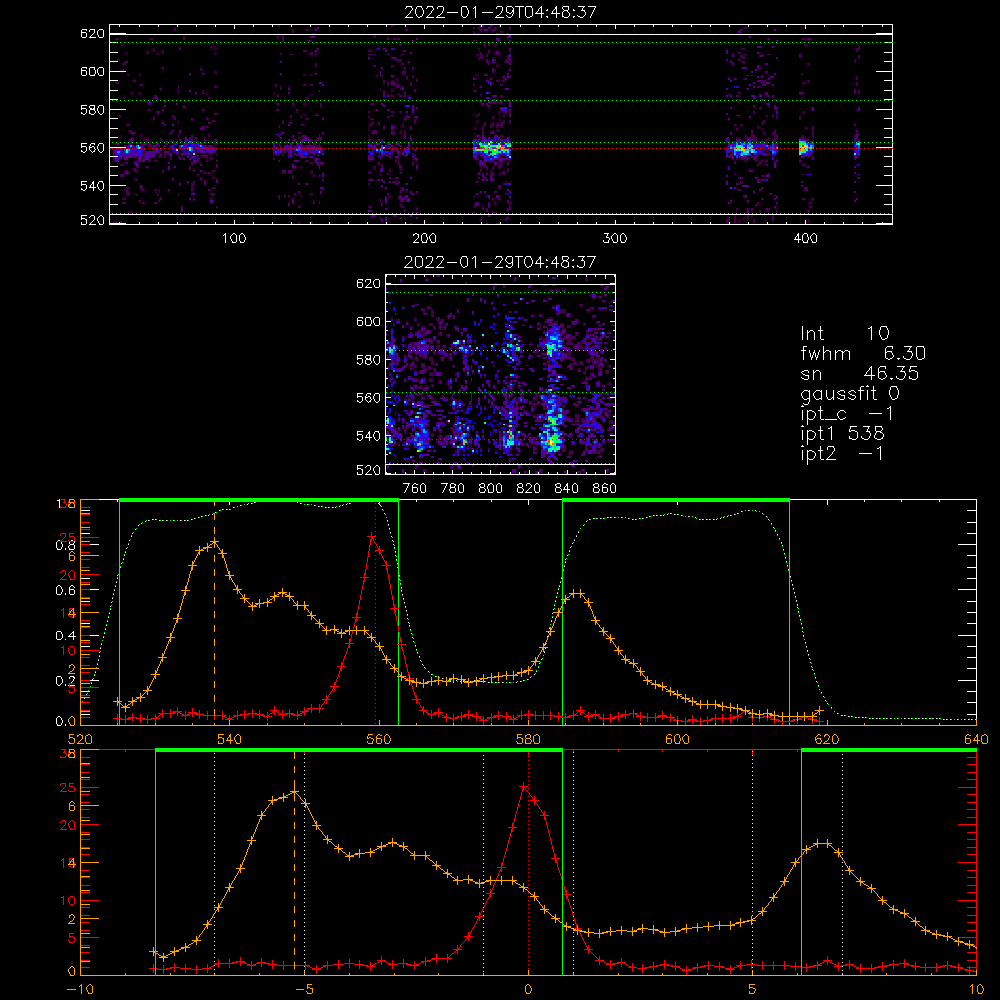Screen dimensions: 1000x1000
Task: Select the 'sn 46.35' readout text
Action: [x=860, y=372]
